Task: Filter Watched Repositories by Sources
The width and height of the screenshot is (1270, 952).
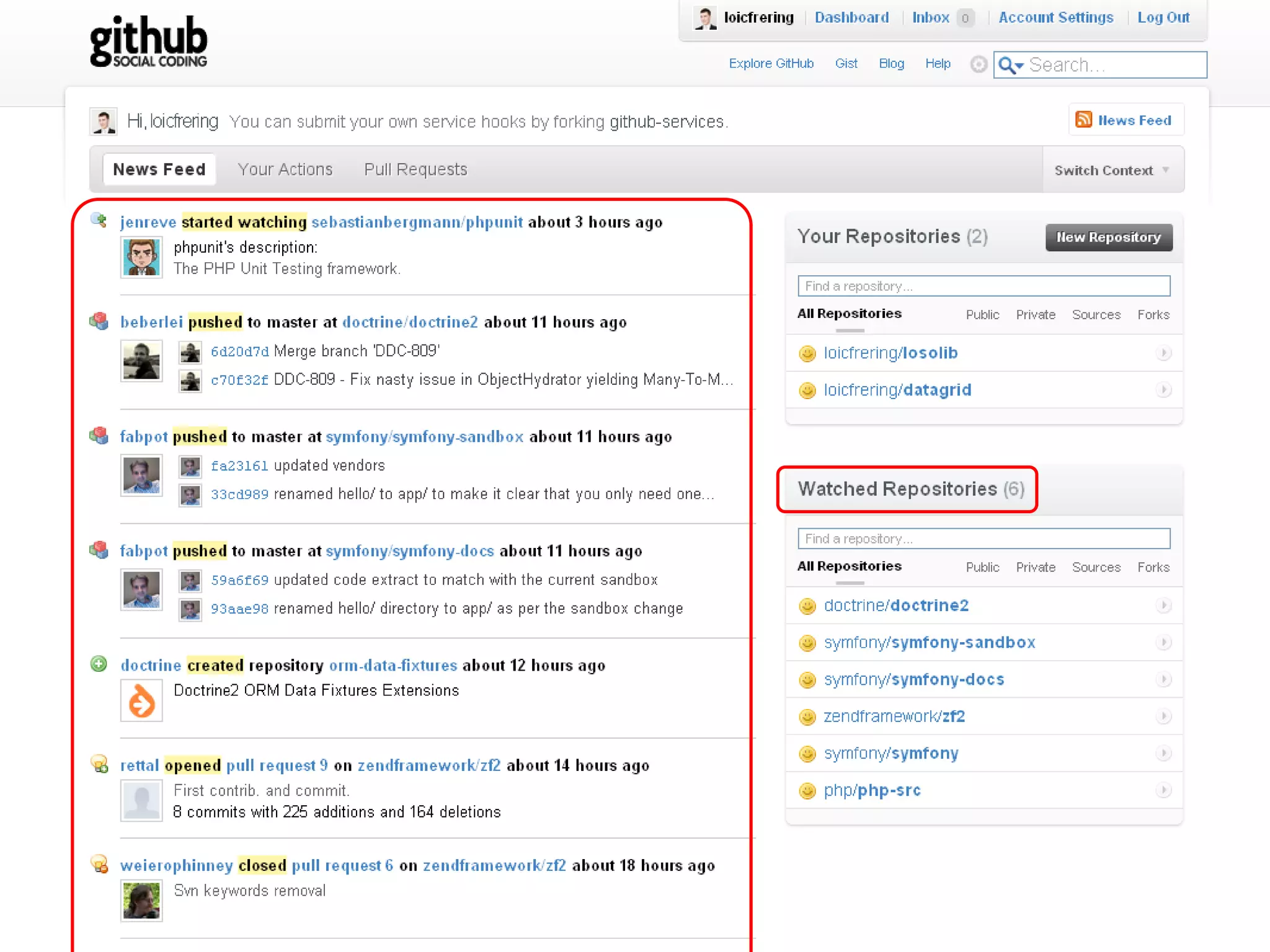Action: (1096, 567)
